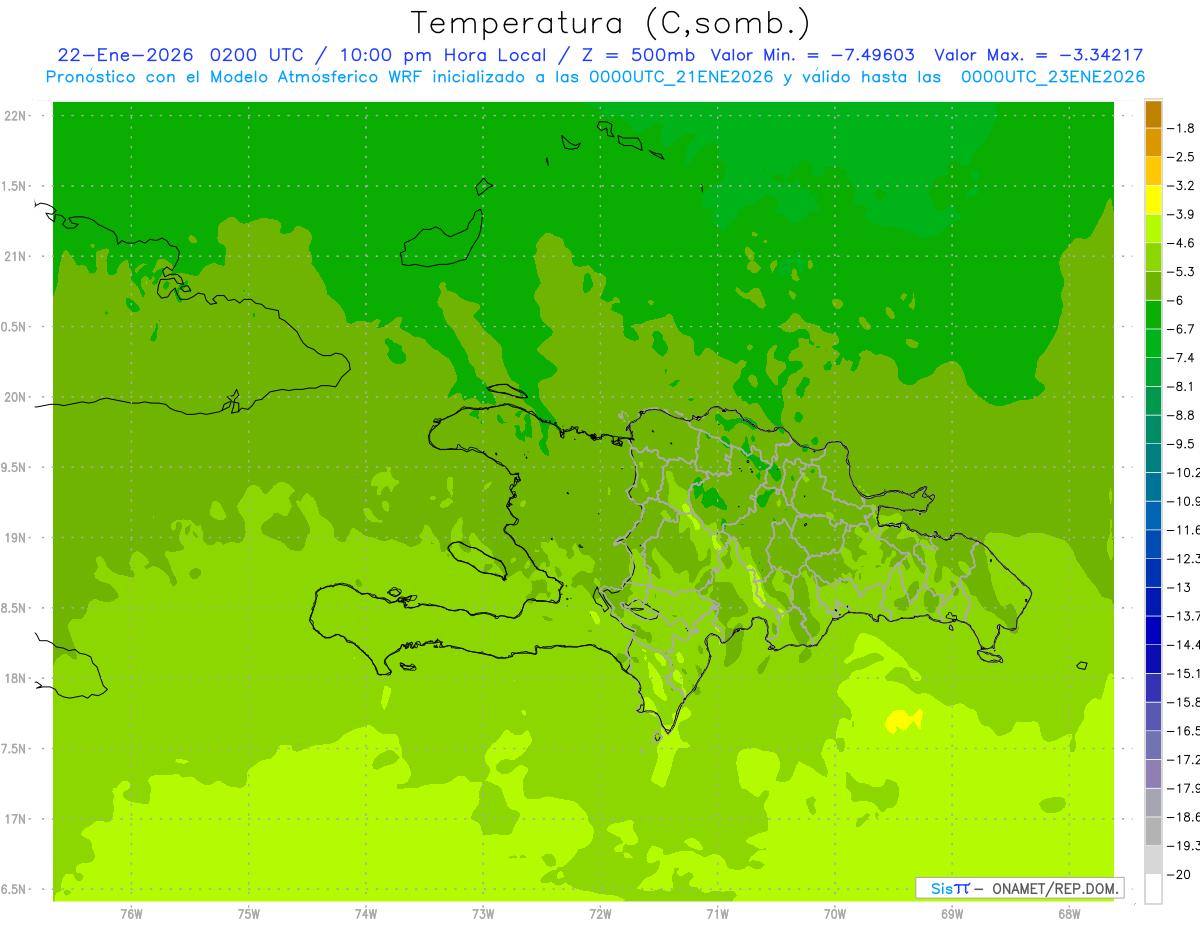The height and width of the screenshot is (927, 1200).
Task: Click the '71W' longitude label
Action: (x=717, y=914)
